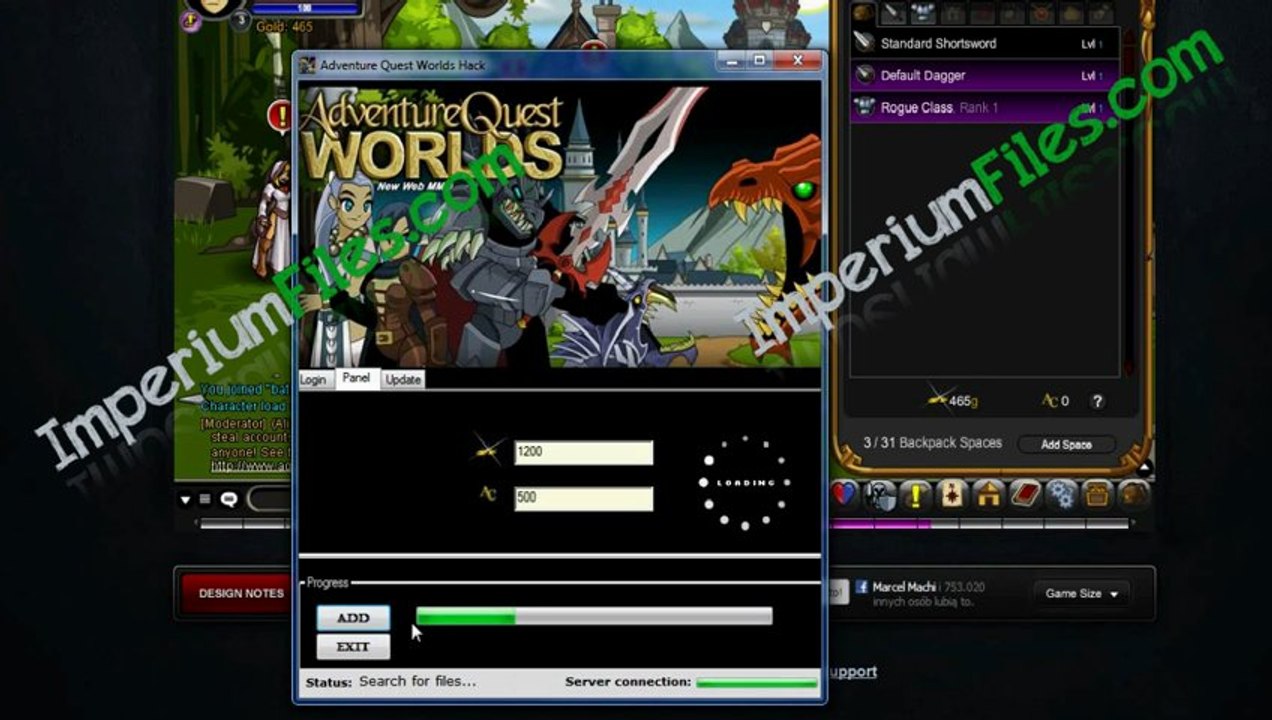Click the ADD button

point(353,618)
